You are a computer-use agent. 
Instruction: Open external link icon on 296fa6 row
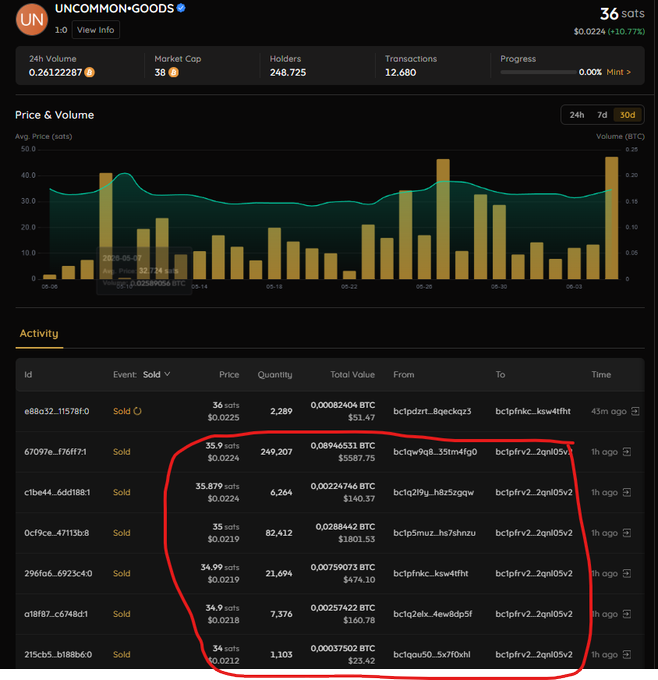pyautogui.click(x=627, y=573)
